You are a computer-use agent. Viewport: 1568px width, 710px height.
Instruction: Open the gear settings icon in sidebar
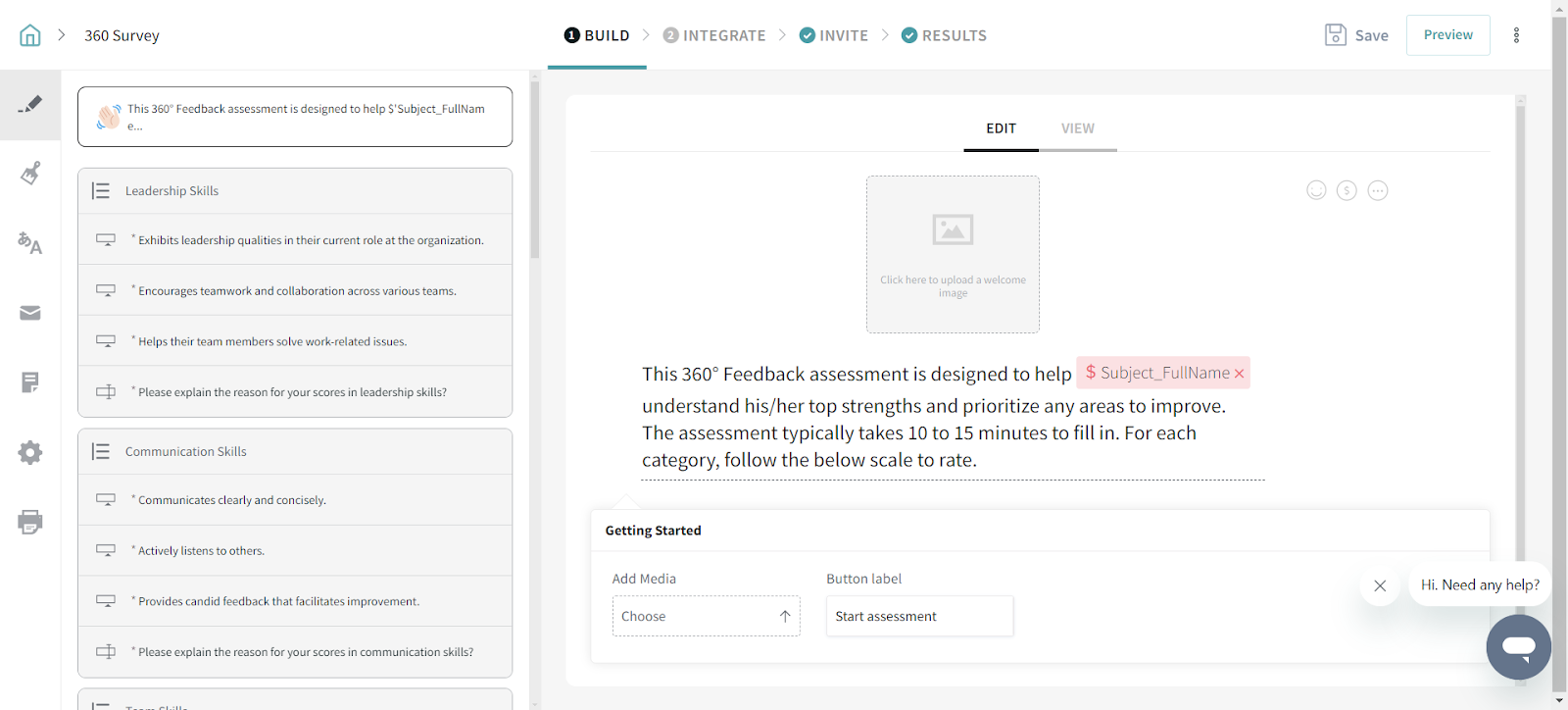click(30, 452)
